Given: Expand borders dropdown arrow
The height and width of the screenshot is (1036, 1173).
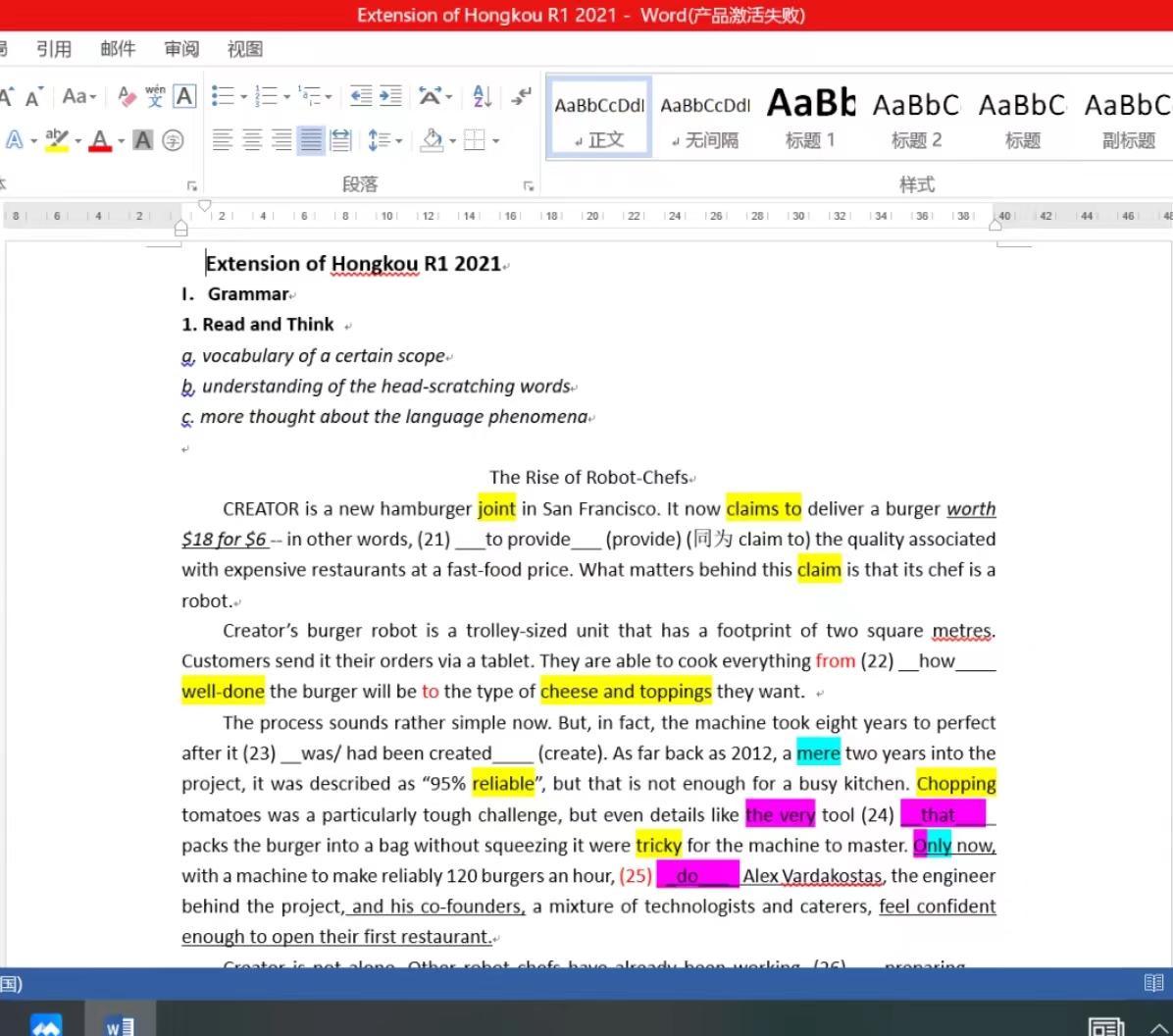Looking at the screenshot, I should click(495, 140).
